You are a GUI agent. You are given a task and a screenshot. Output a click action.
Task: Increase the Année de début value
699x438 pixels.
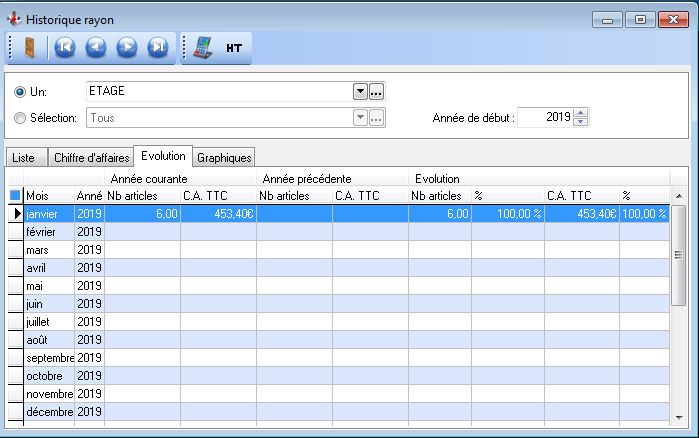click(582, 113)
